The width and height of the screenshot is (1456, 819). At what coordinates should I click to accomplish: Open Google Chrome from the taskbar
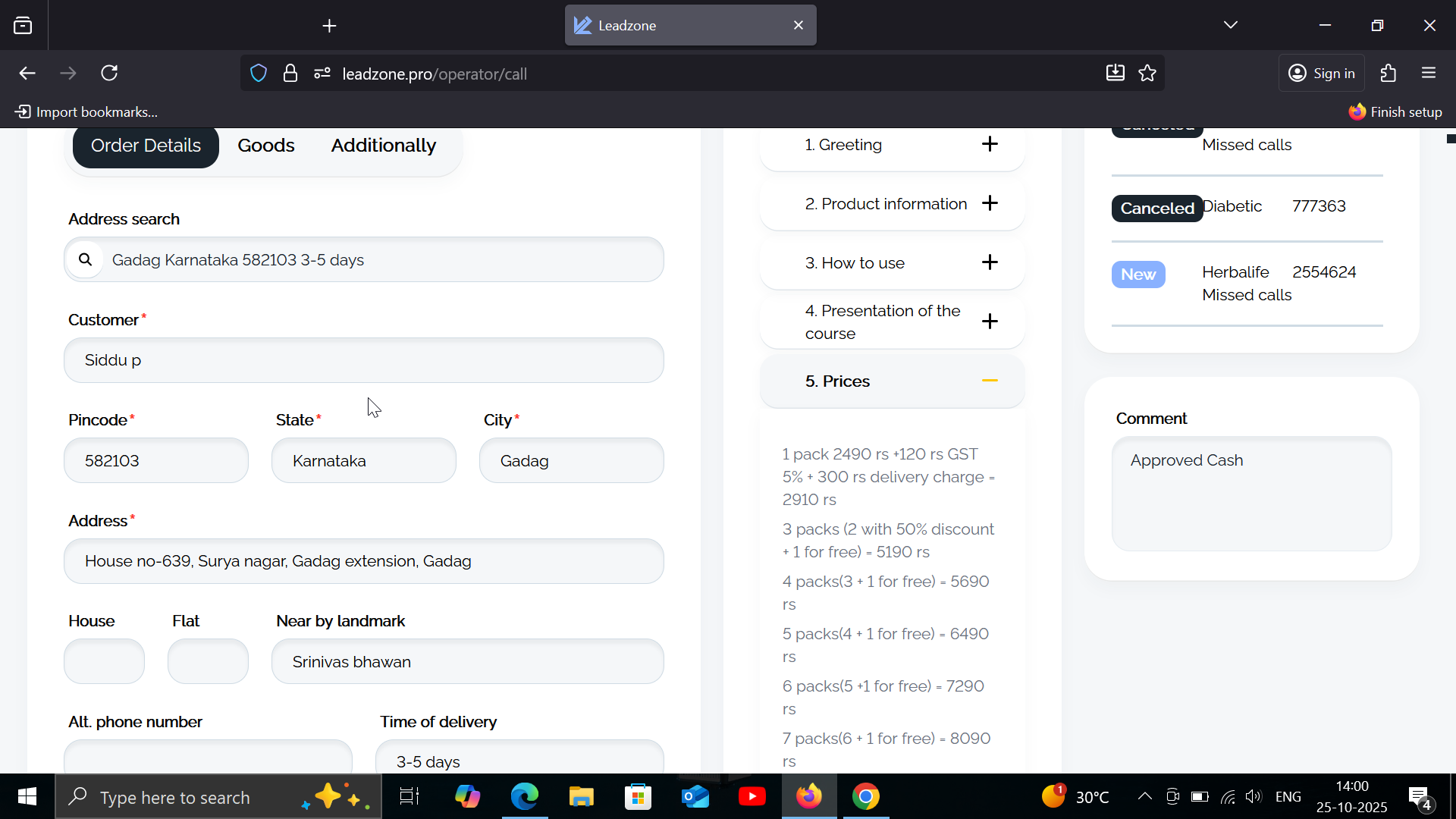865,796
